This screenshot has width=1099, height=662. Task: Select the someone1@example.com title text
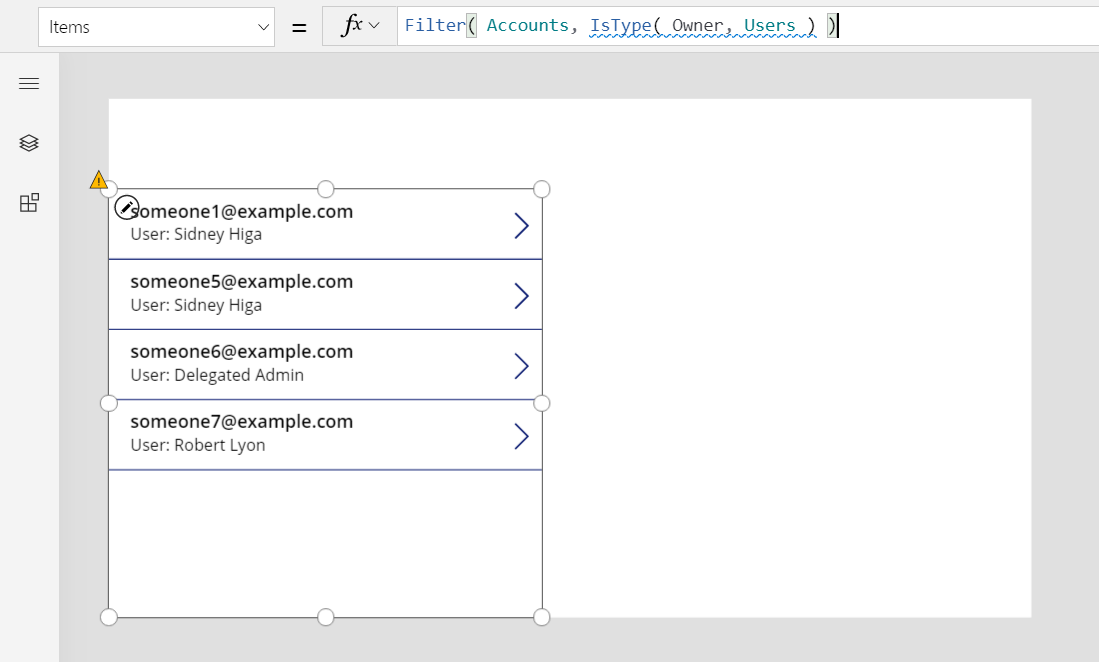pos(242,212)
